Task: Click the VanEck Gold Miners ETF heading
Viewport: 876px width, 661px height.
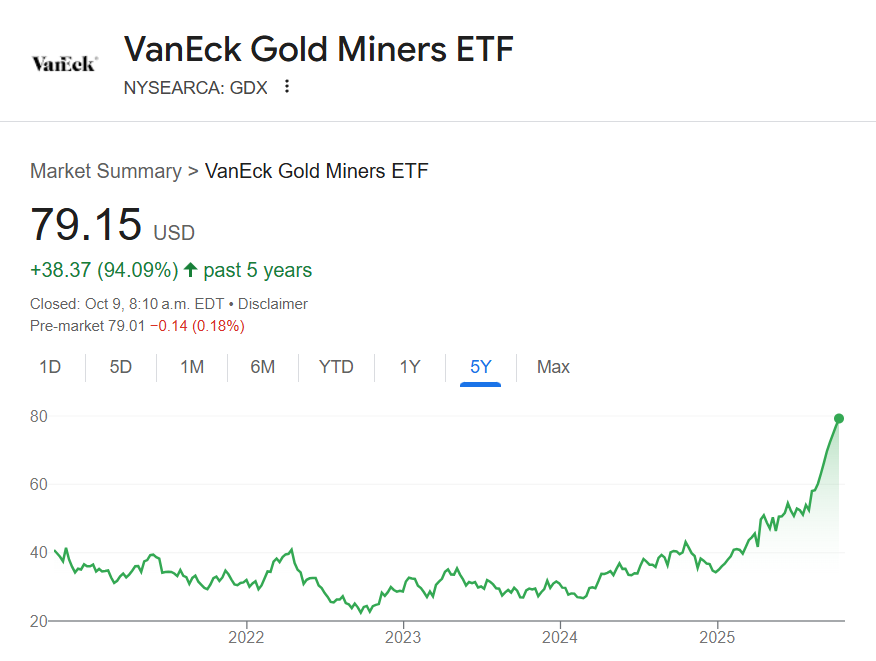Action: pyautogui.click(x=318, y=49)
